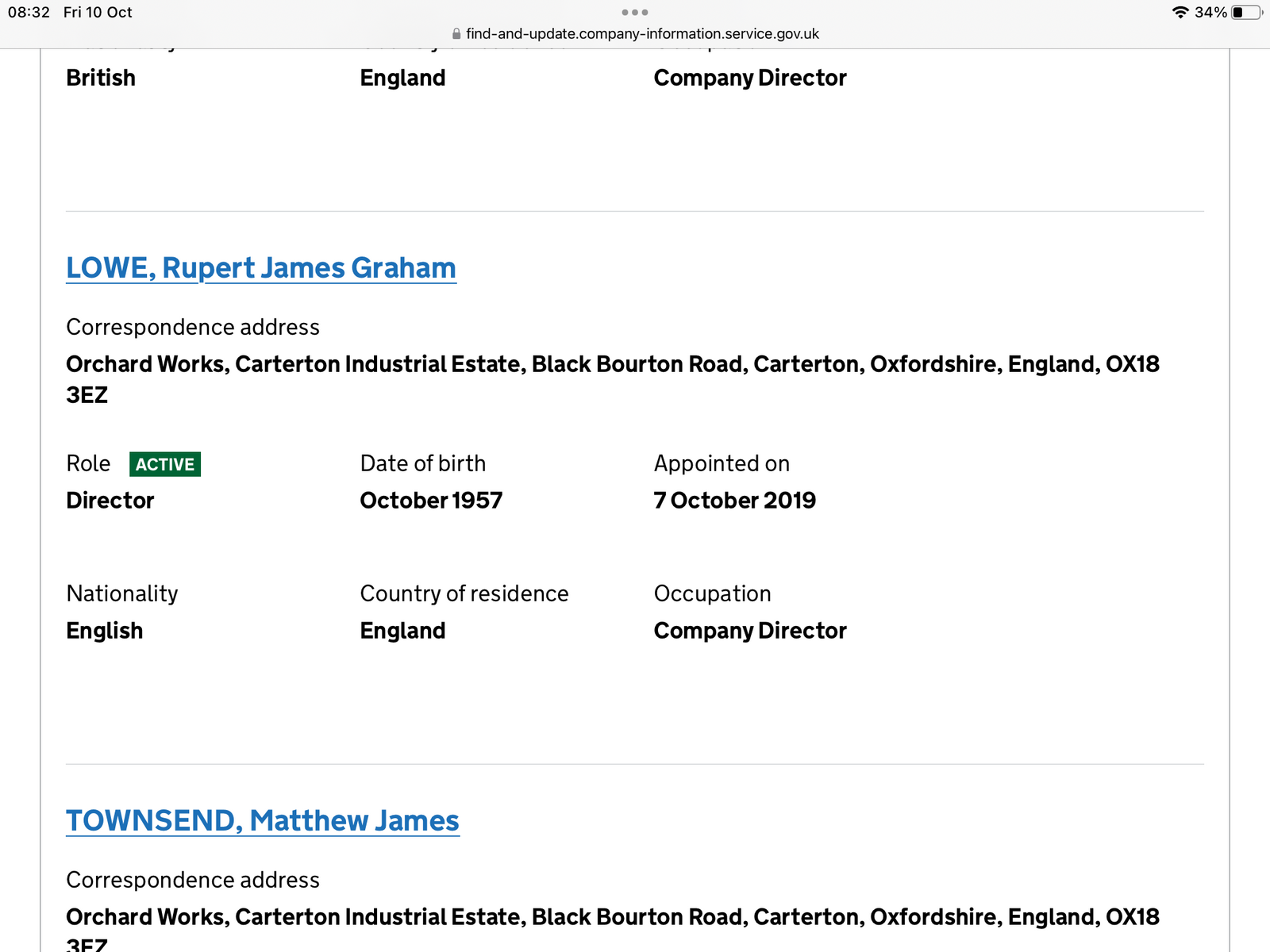Click the 34% battery percentage
1270x952 pixels.
click(1210, 13)
